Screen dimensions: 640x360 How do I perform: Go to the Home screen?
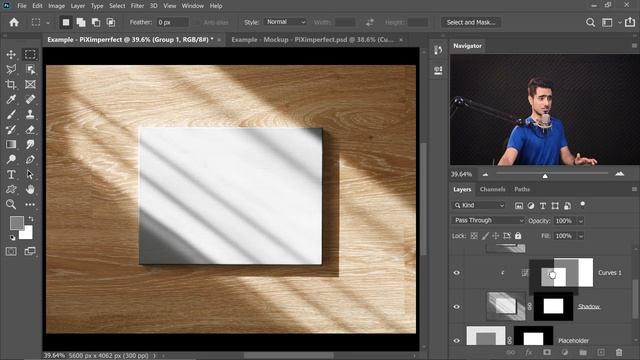14,22
